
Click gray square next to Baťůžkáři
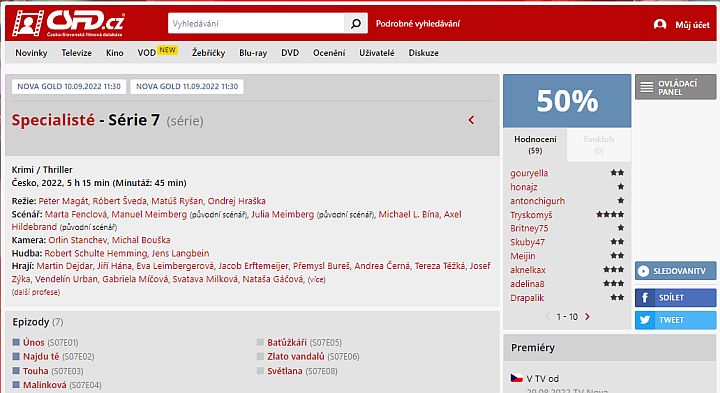[x=260, y=342]
